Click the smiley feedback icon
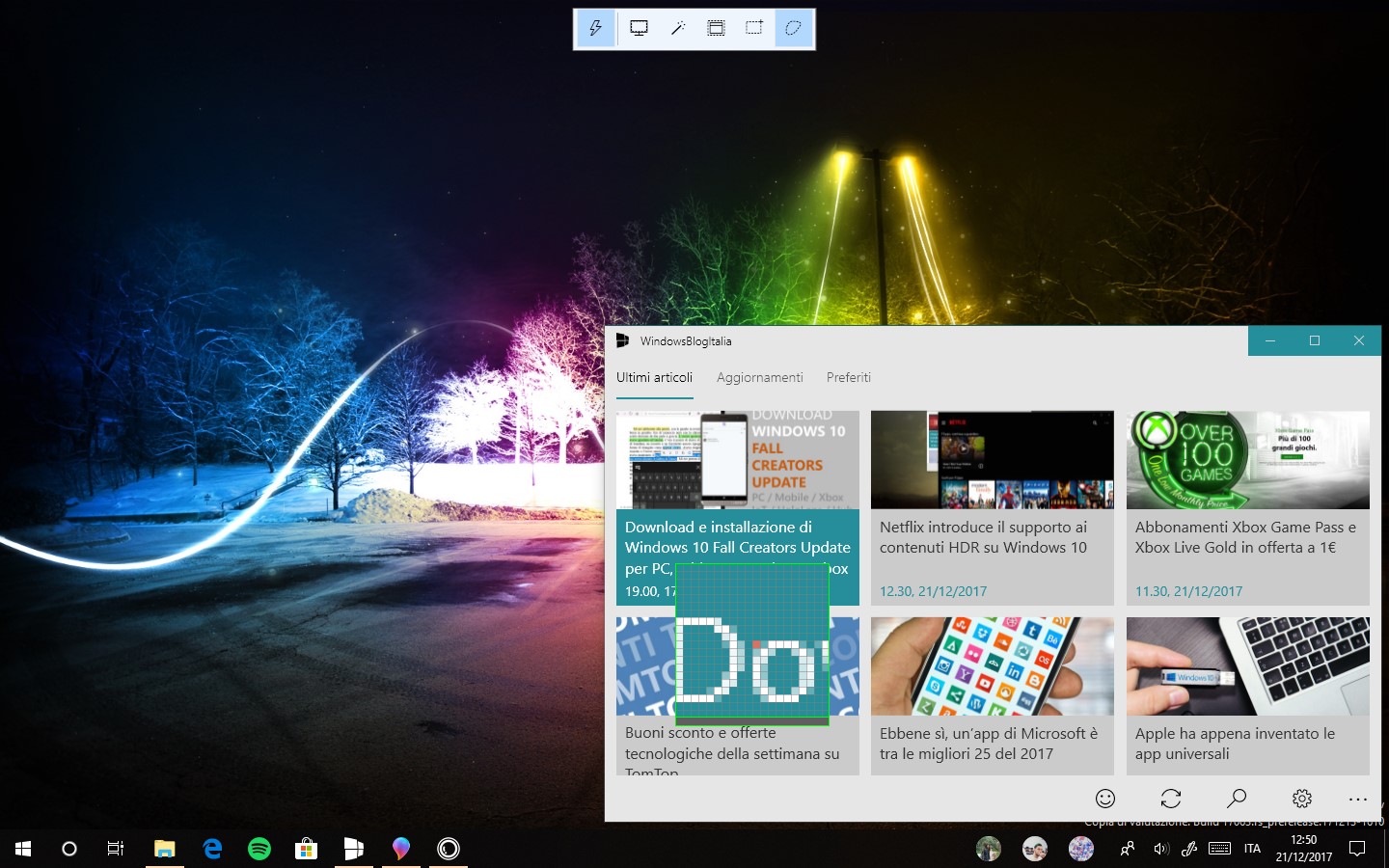 click(x=1105, y=799)
